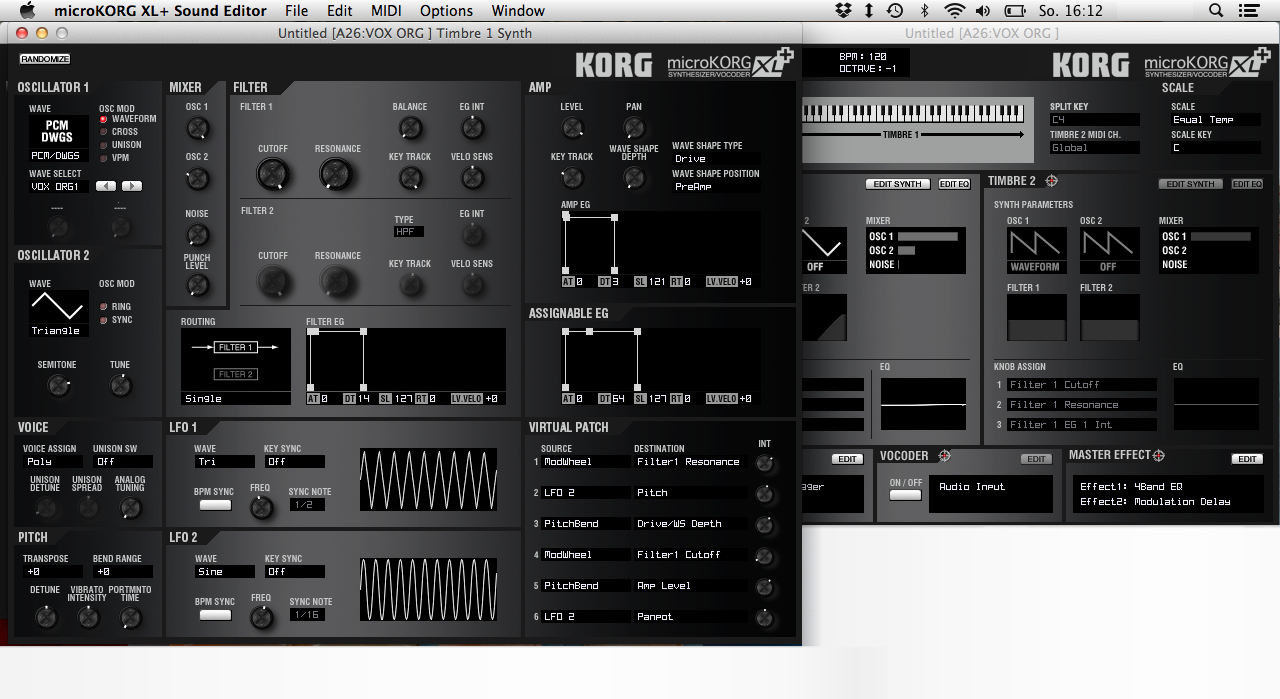Screen dimensions: 1280x699
Task: Click the Bluetooth status icon
Action: [924, 11]
